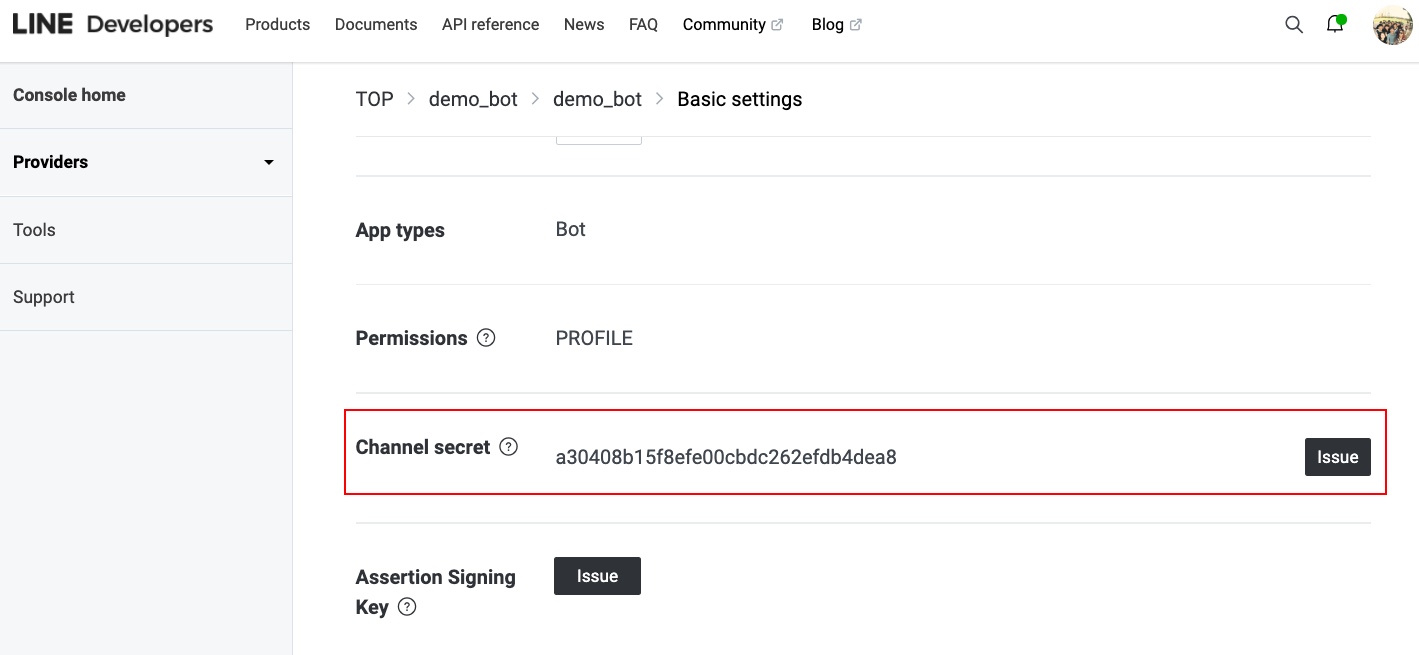Open the Documents menu

pos(376,25)
